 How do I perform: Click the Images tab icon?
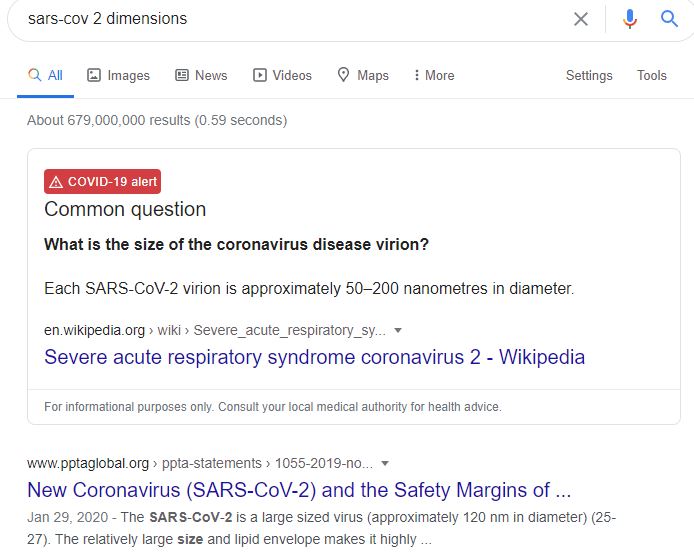point(94,75)
